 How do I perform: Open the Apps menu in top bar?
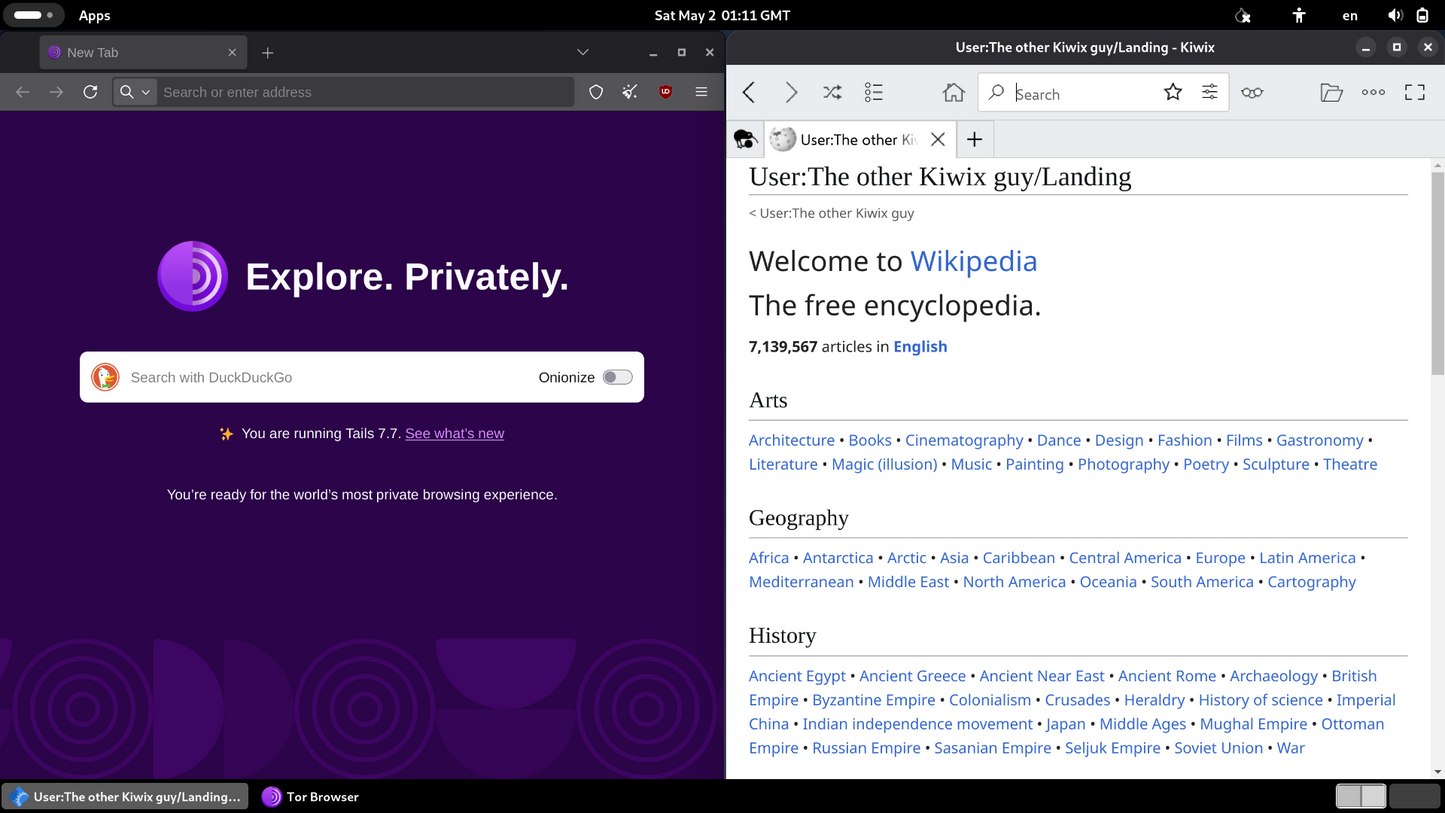coord(94,15)
